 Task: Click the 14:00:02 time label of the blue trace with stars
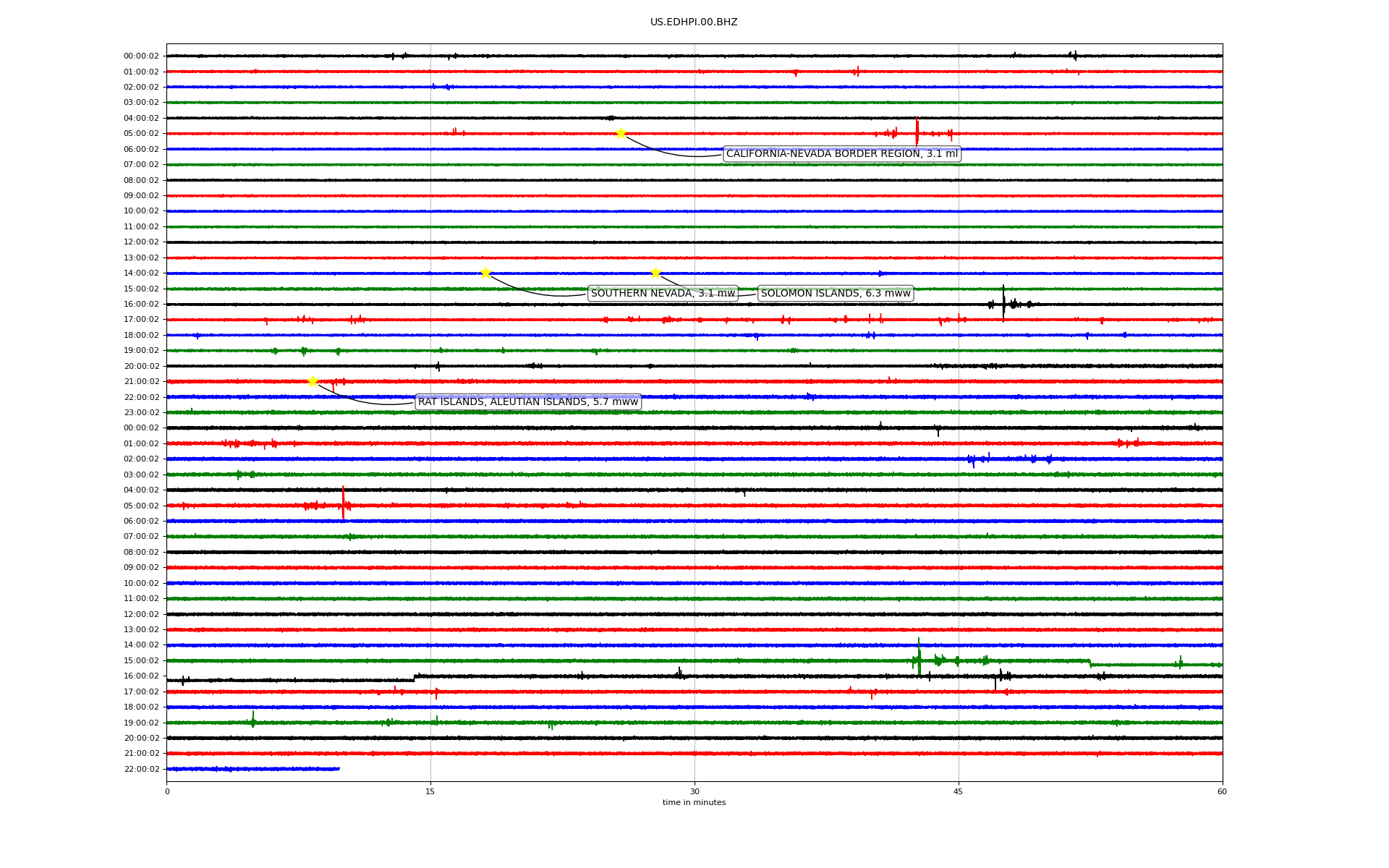(x=141, y=273)
